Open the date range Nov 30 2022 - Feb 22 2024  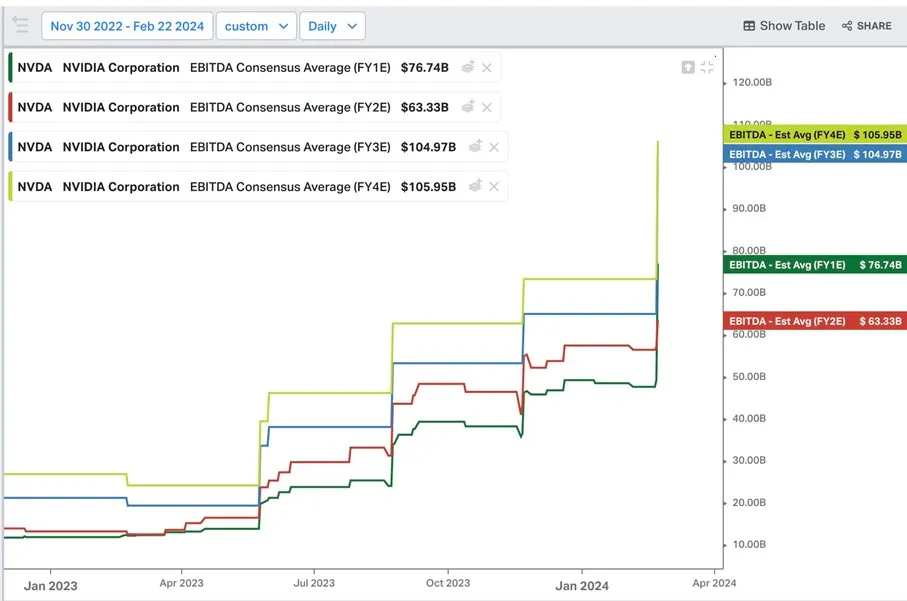tap(127, 26)
